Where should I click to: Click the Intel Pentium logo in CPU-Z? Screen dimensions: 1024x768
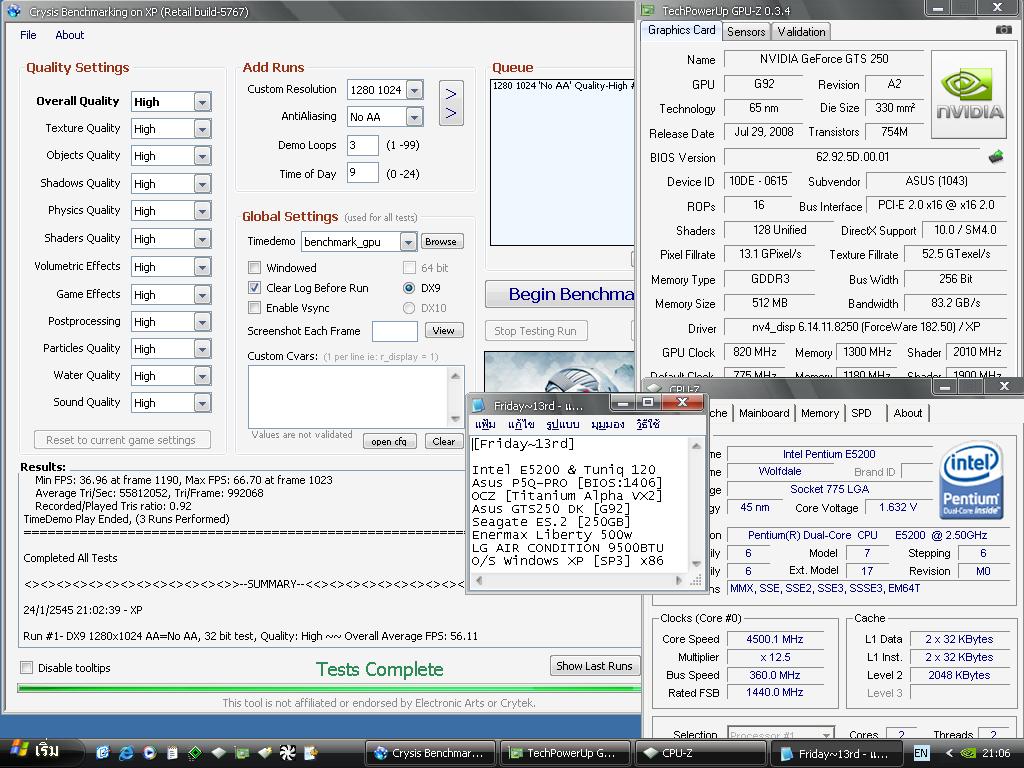pos(971,481)
